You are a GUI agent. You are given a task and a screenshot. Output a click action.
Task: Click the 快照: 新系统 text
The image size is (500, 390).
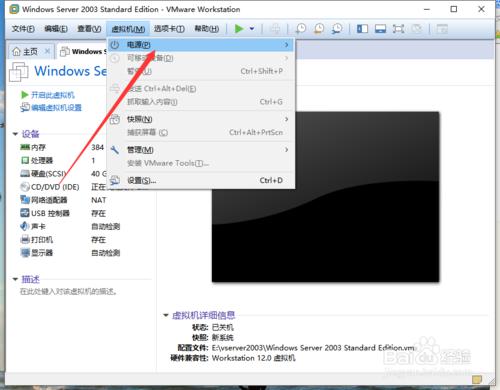click(213, 337)
